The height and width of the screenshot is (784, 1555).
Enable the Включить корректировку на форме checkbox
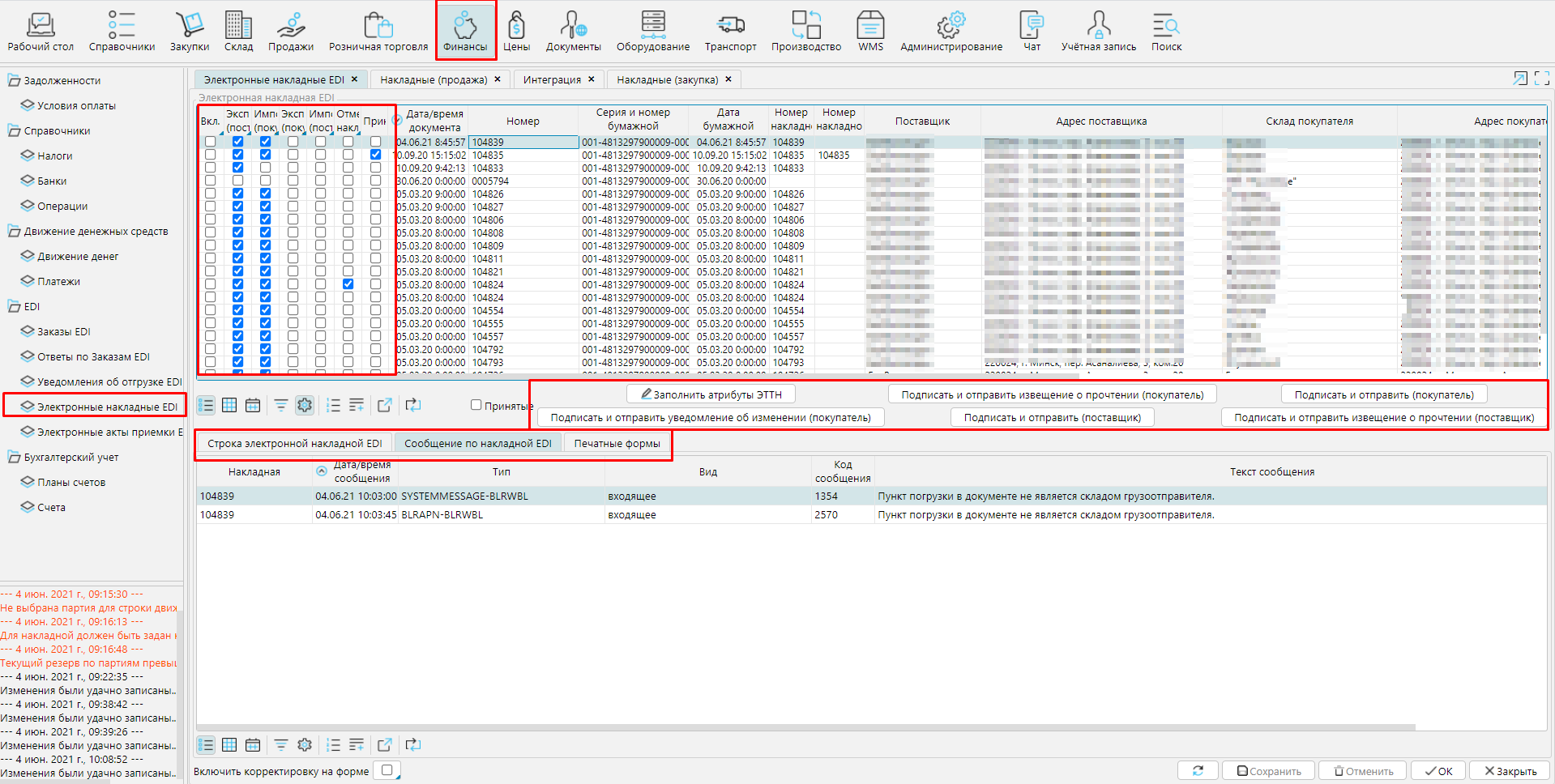point(387,770)
